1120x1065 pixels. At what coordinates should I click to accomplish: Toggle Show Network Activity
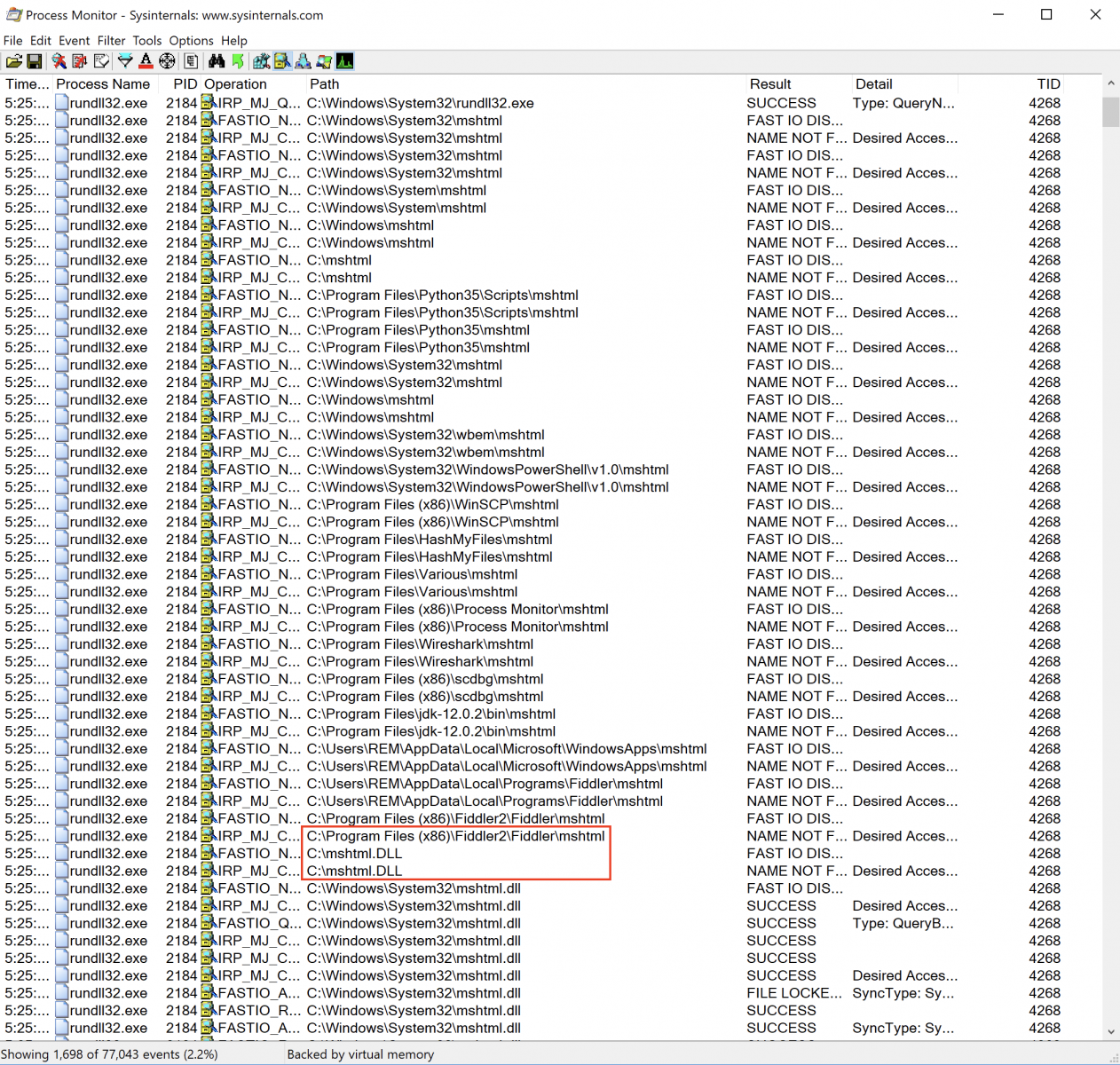(x=304, y=61)
